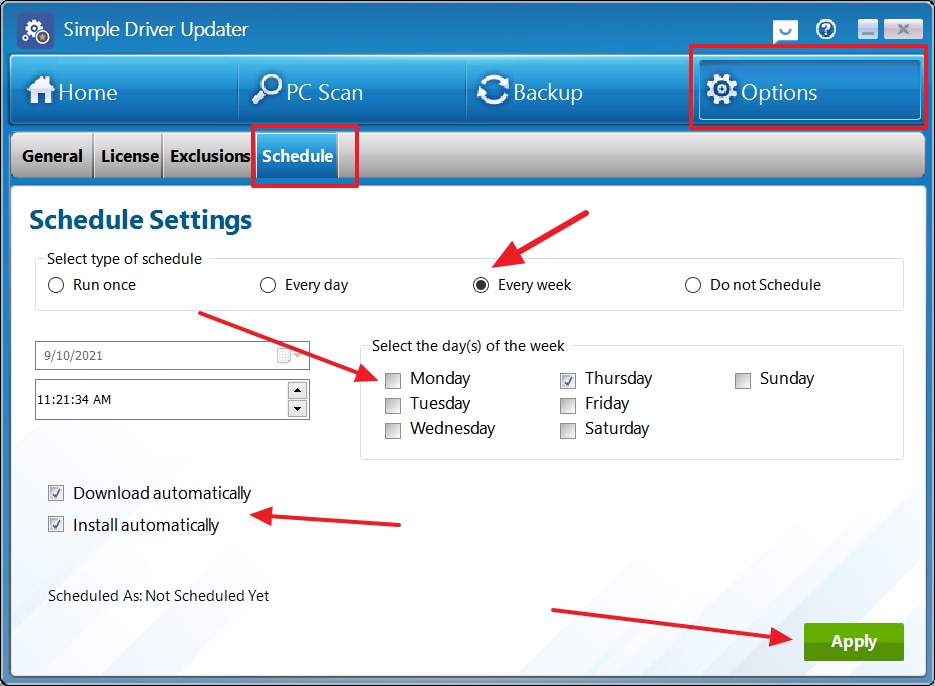This screenshot has height=686, width=935.
Task: Open the feedback smiley icon in title bar
Action: 785,30
